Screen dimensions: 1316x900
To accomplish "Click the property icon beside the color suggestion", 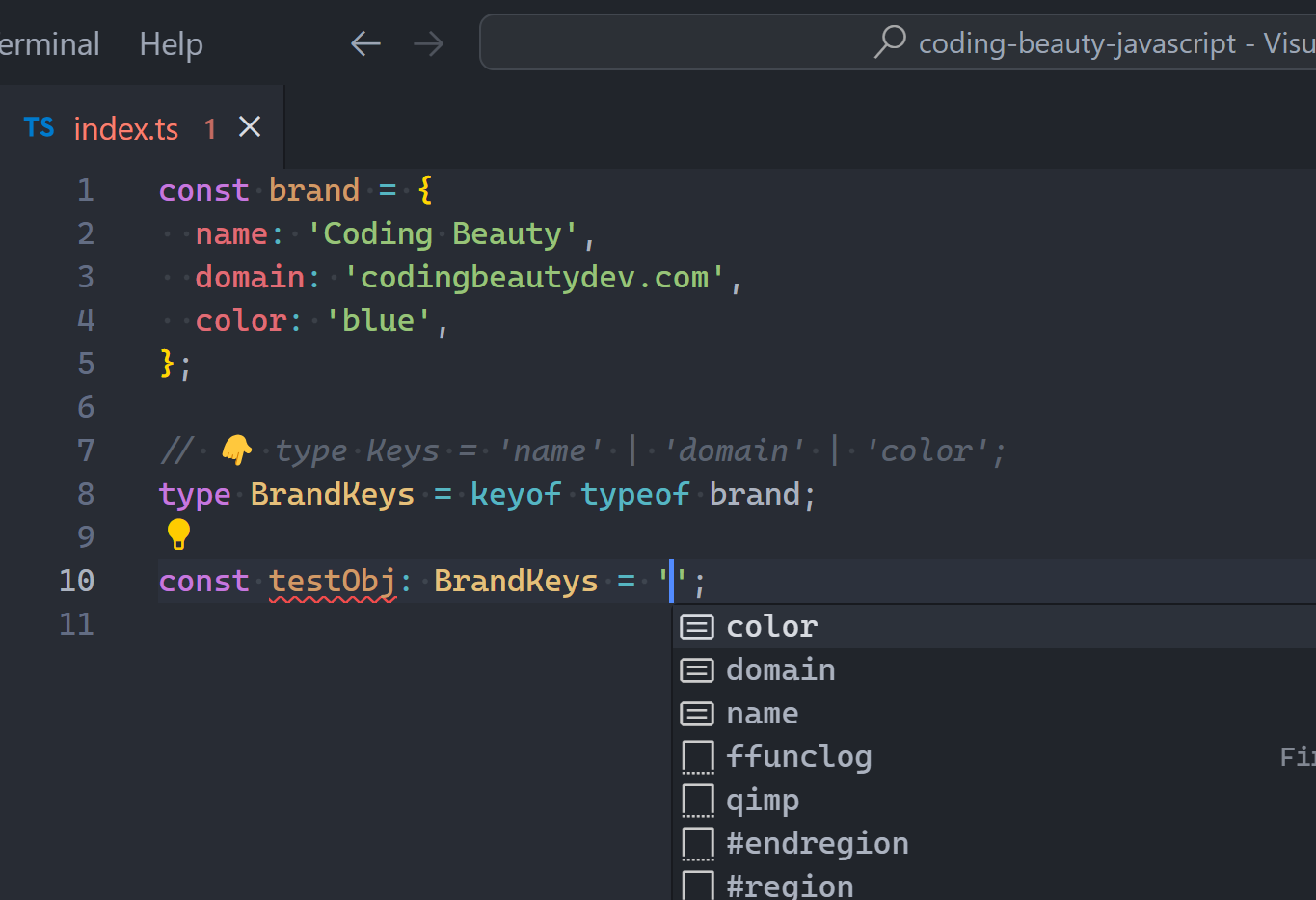I will (x=696, y=626).
